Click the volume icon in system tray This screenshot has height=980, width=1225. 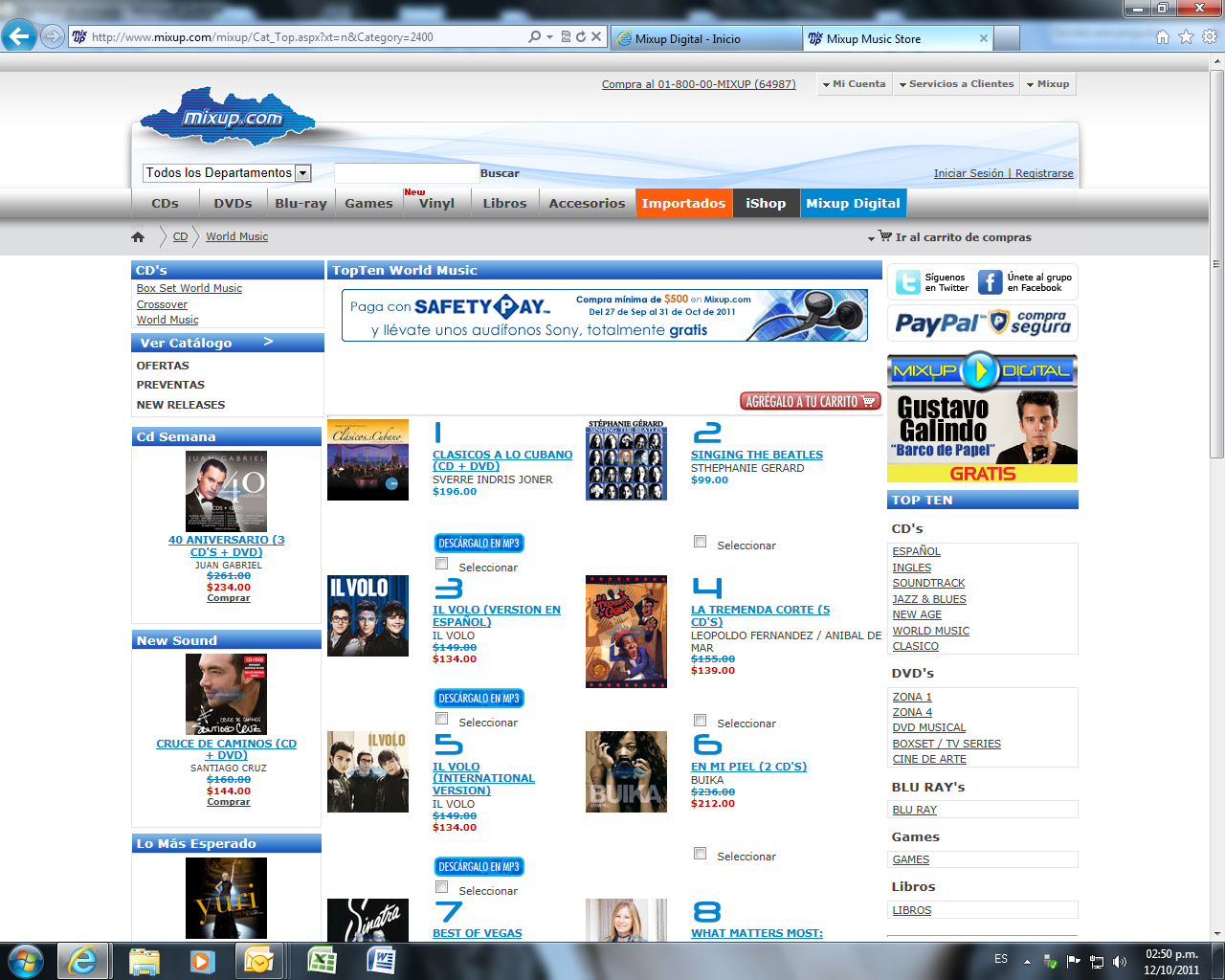coord(1120,961)
